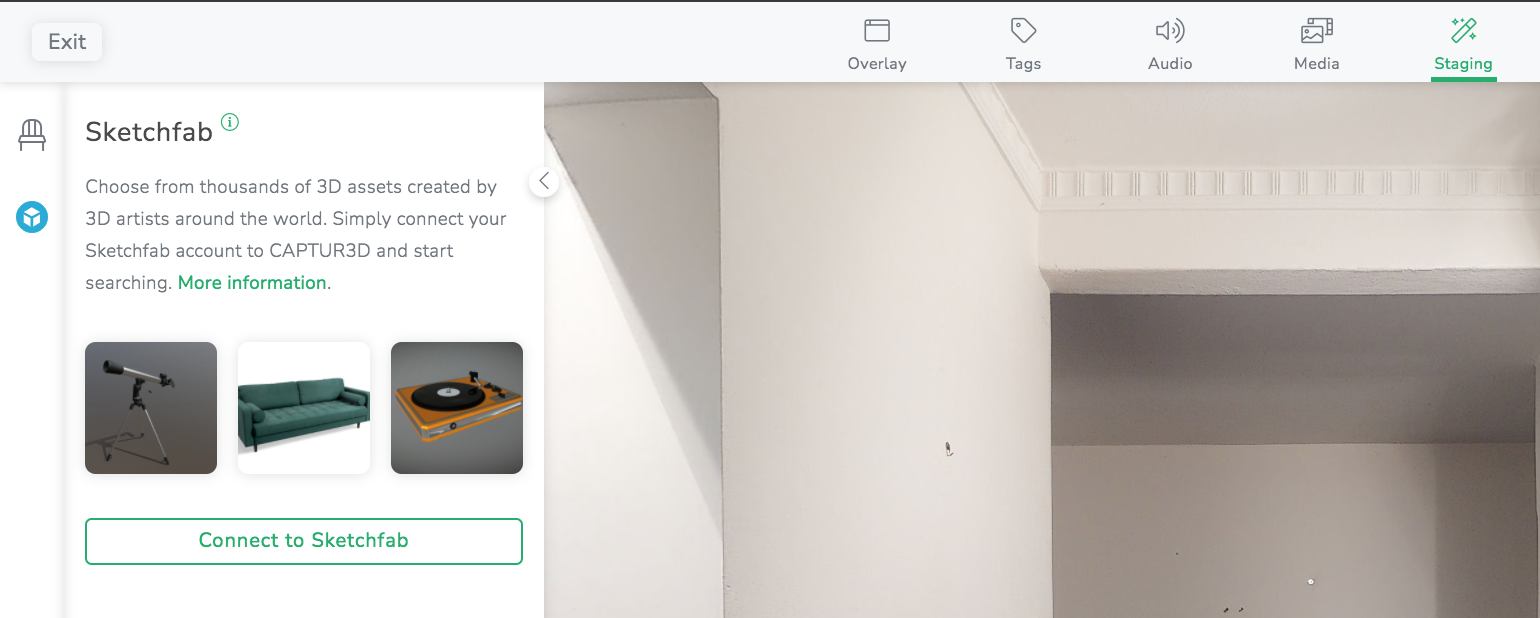Select the telescope 3D model thumbnail
The image size is (1540, 618).
(x=151, y=408)
